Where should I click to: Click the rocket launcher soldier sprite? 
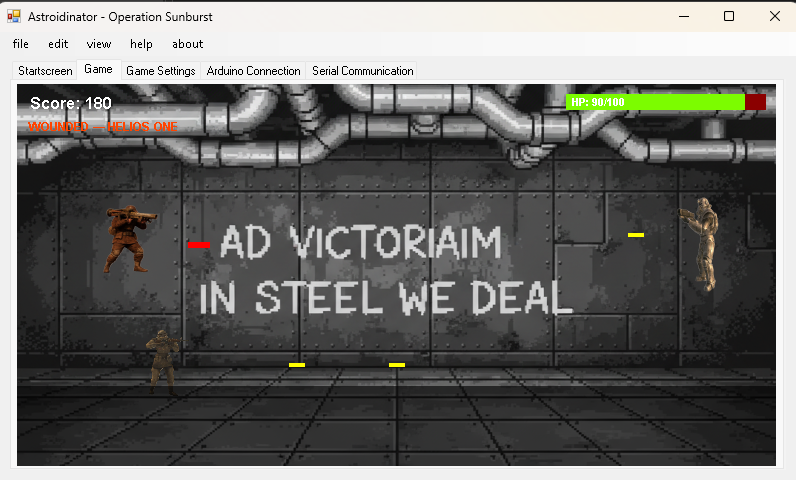point(129,238)
